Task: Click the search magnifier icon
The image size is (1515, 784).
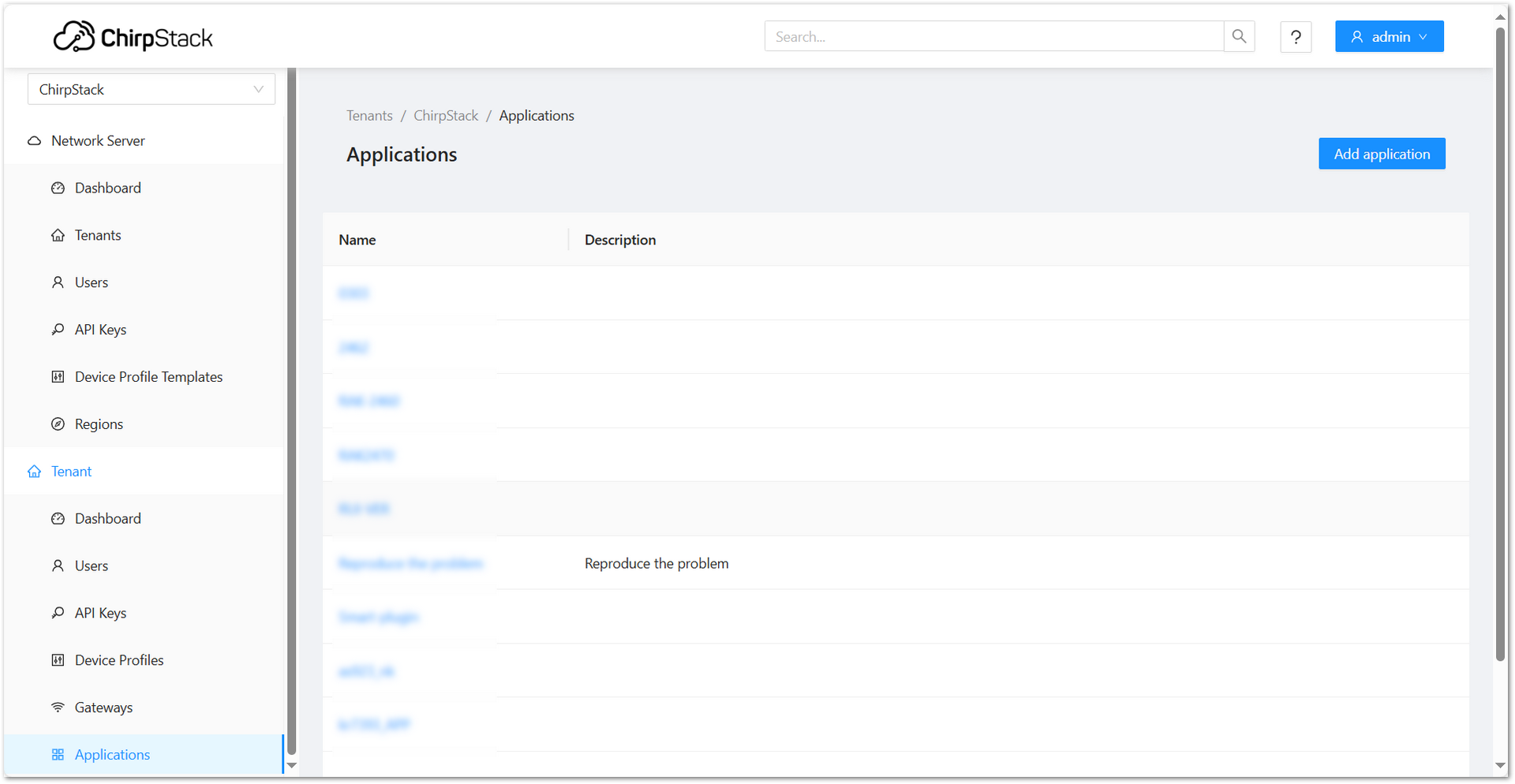Action: tap(1239, 36)
